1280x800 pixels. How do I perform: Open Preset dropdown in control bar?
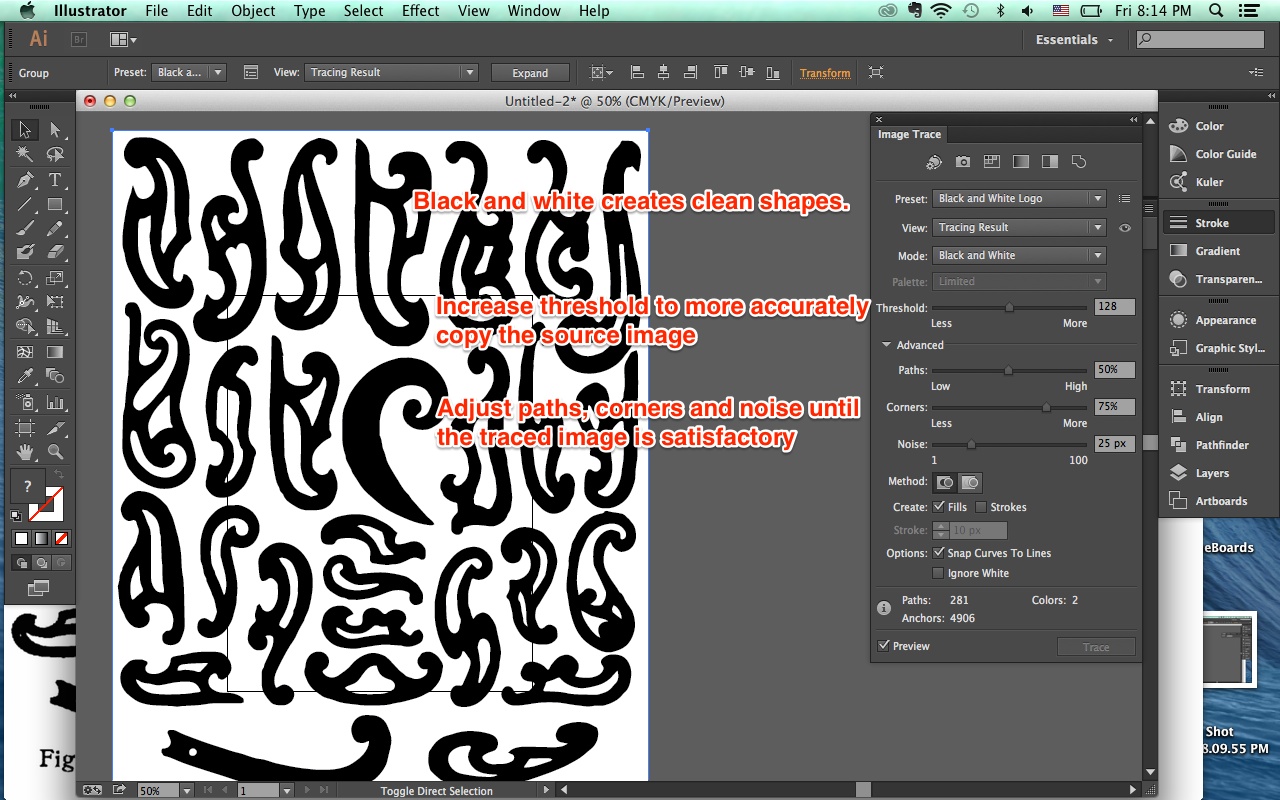click(190, 73)
